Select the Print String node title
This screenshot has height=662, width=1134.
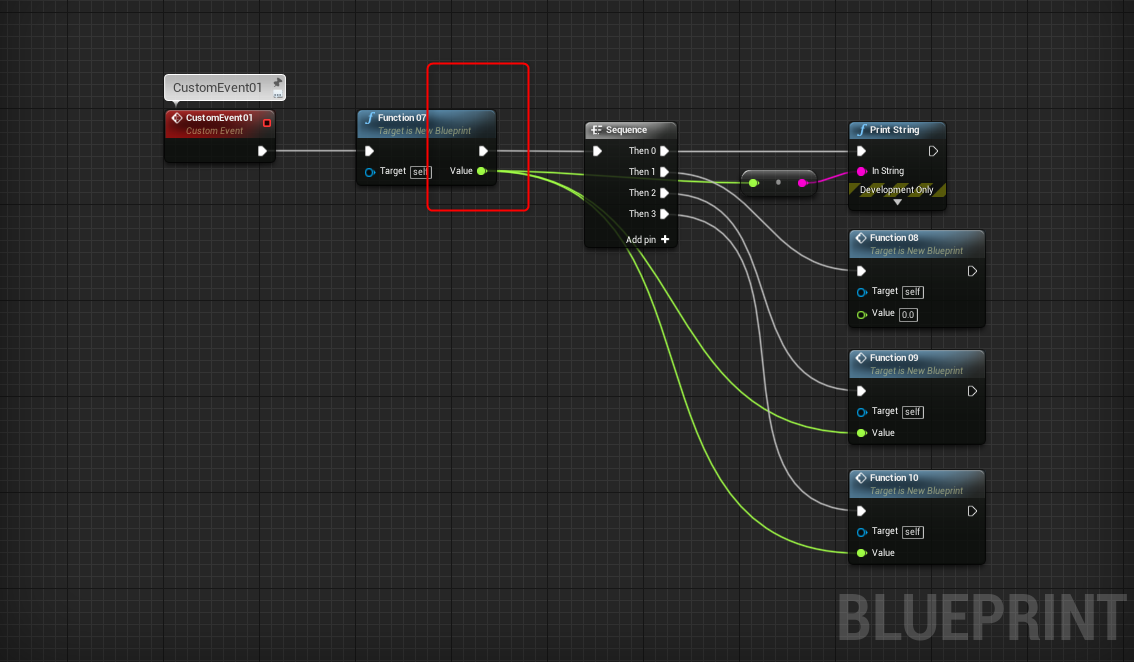tap(894, 130)
